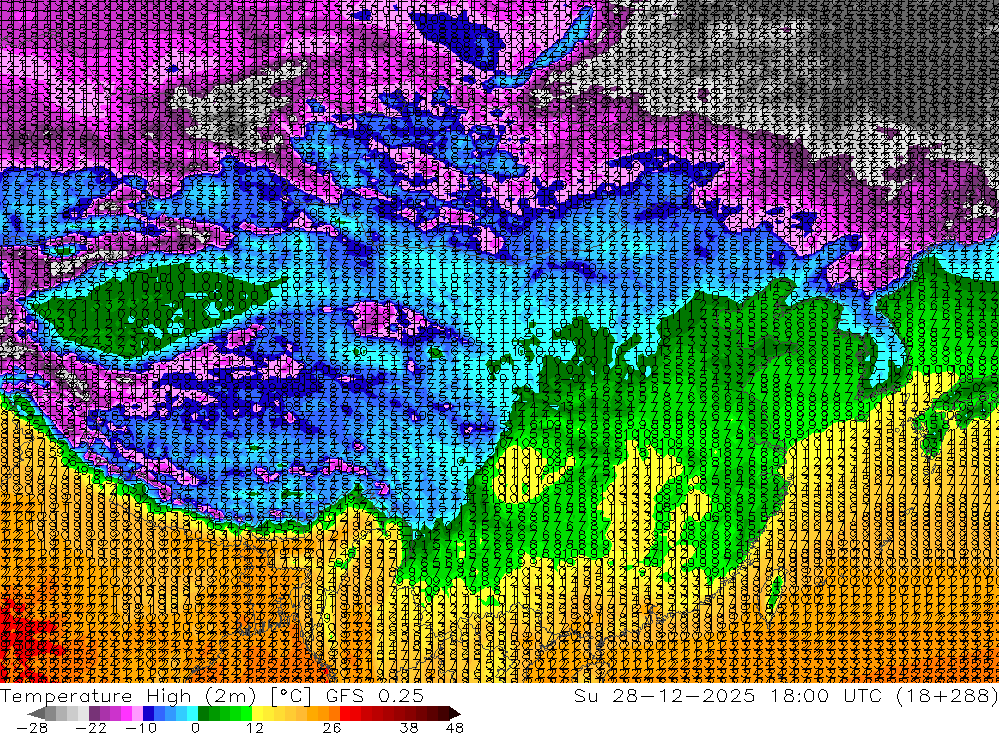Click the 0 legend label
This screenshot has width=1000, height=733.
195,728
